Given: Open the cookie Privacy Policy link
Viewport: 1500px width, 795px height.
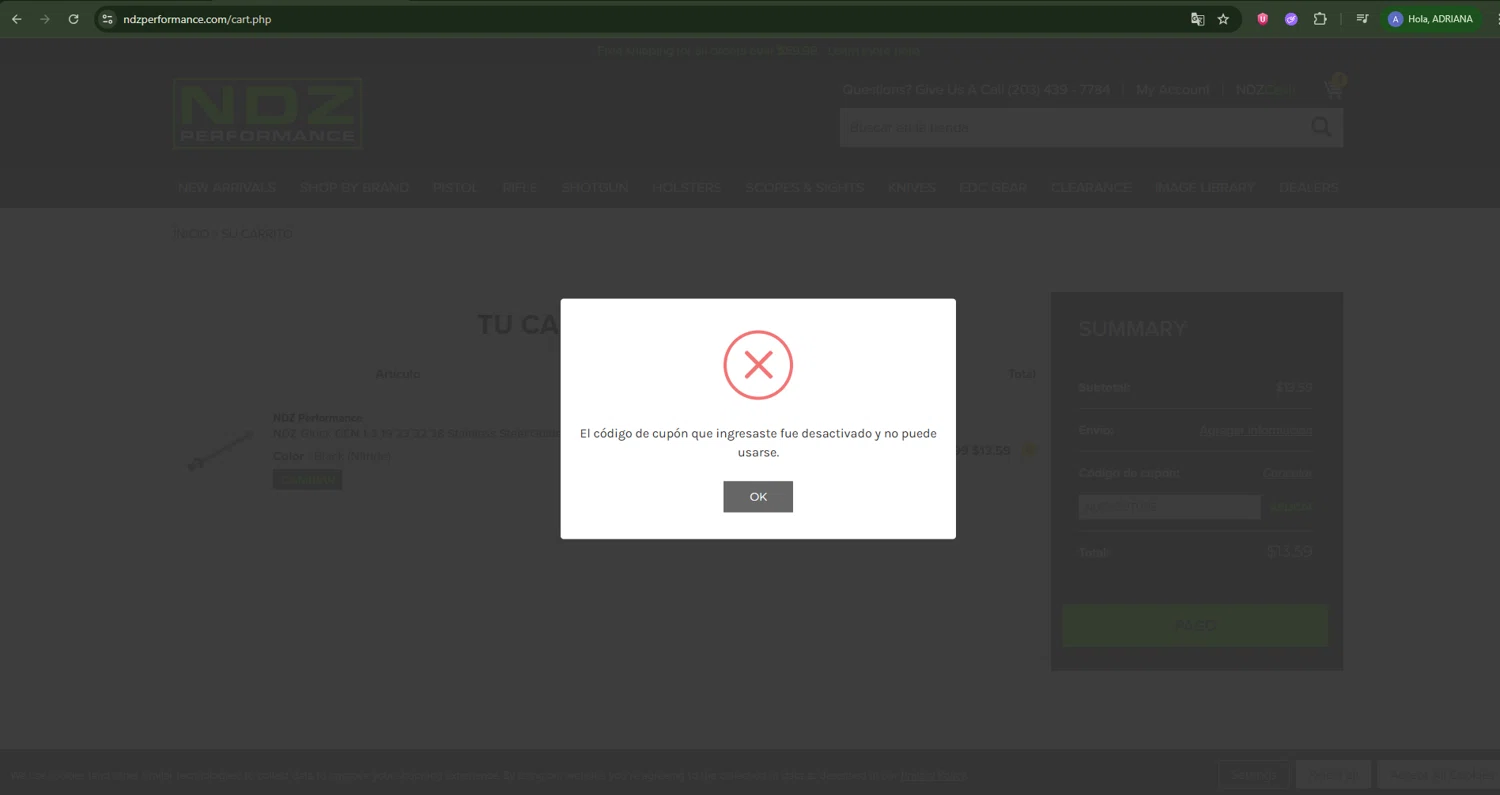Looking at the screenshot, I should (933, 775).
